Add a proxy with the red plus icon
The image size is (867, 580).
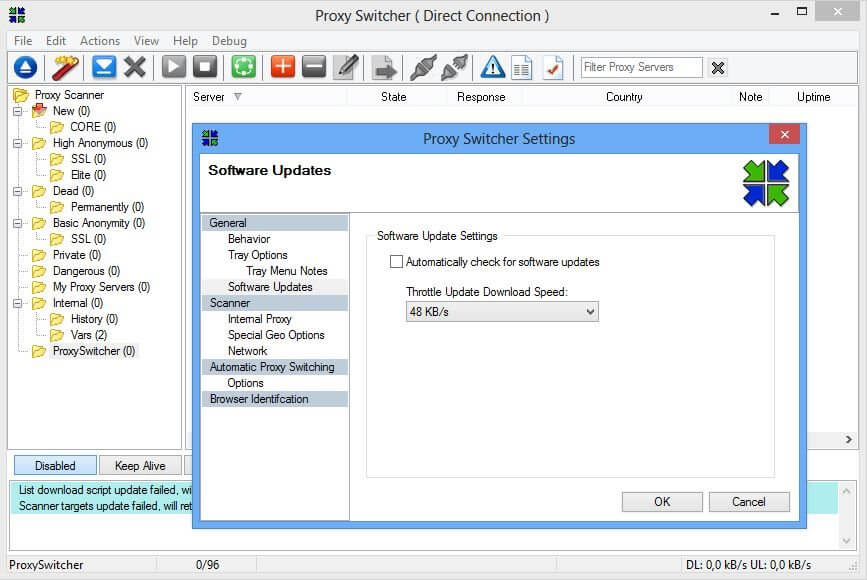click(x=283, y=67)
